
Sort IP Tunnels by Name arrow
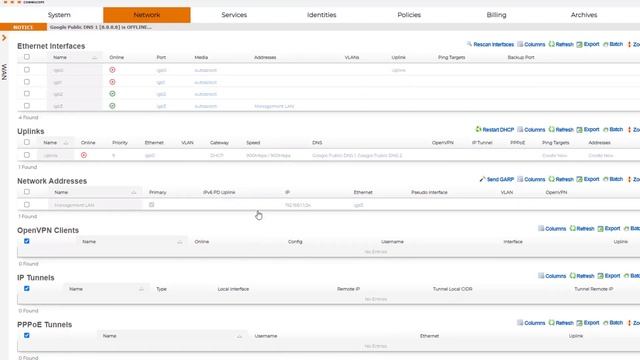point(141,289)
